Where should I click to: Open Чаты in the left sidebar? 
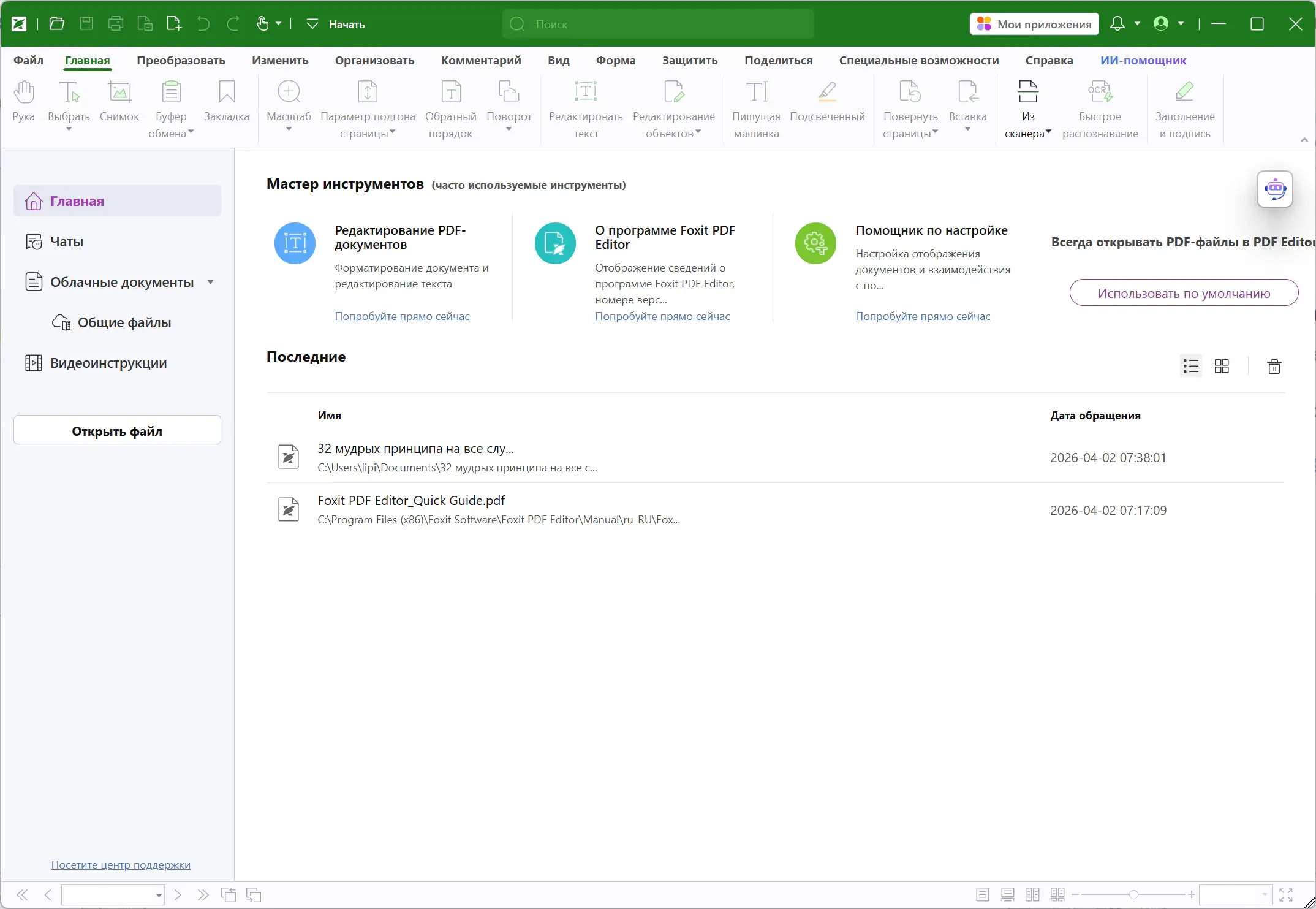point(66,242)
